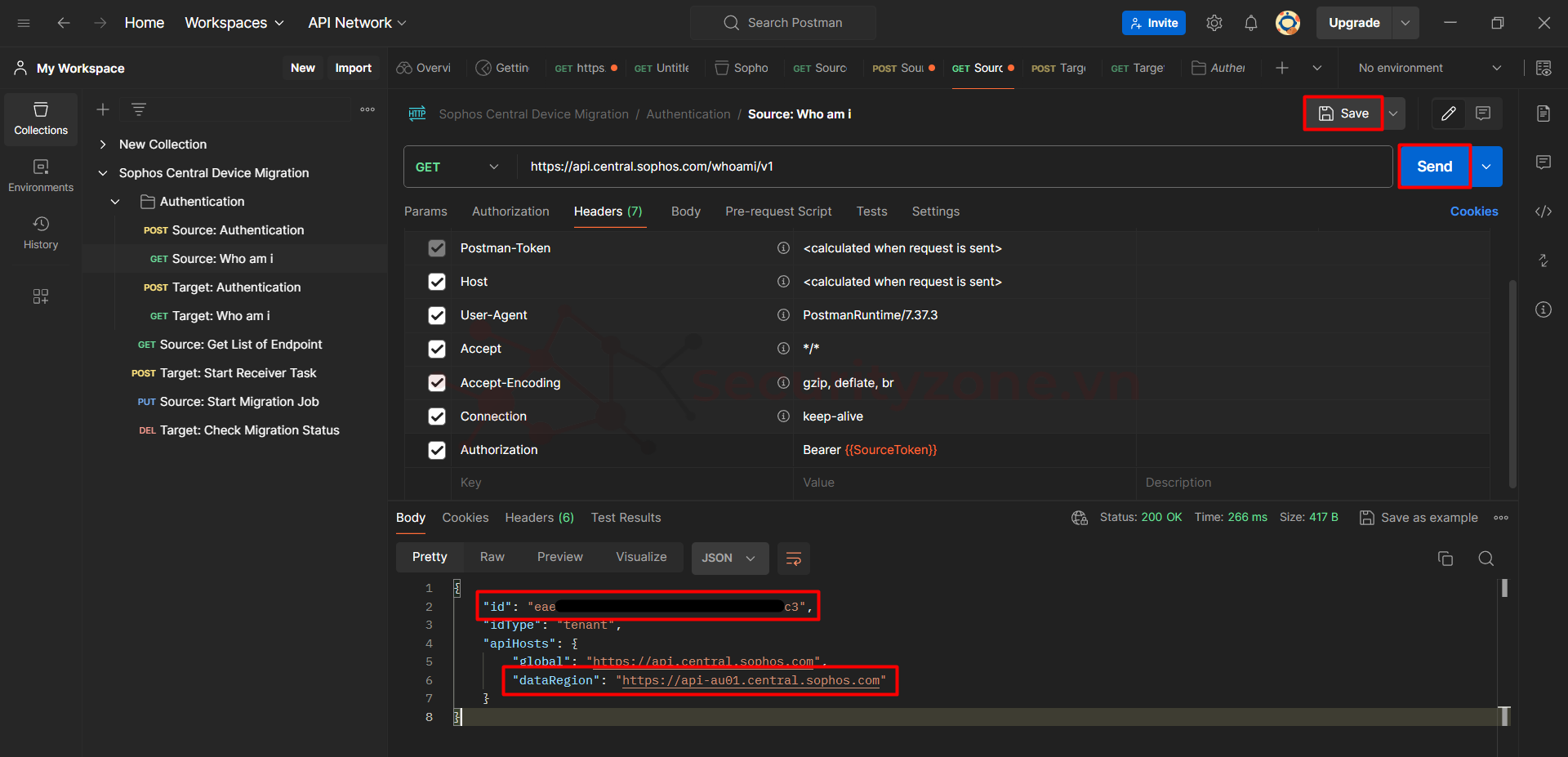The width and height of the screenshot is (1568, 757).
Task: Open the Documentation icon in right sidebar
Action: click(1543, 114)
